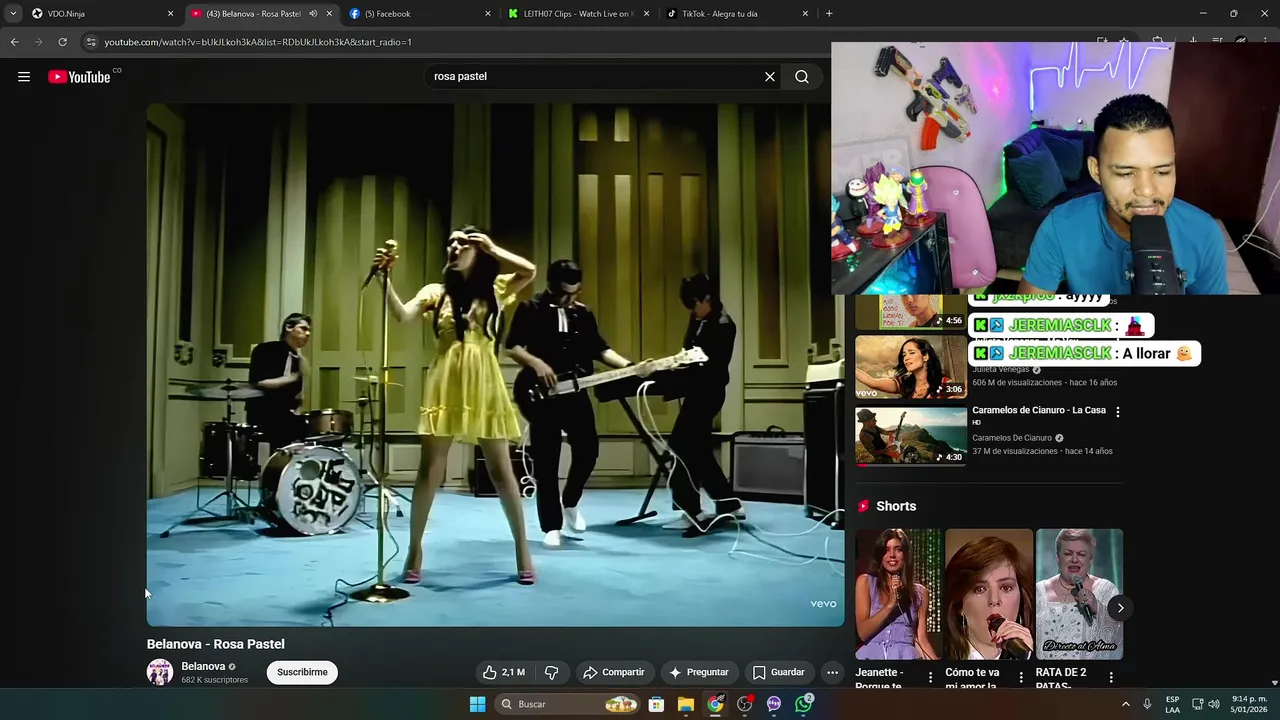Open options menu for Caramelos de Cianuro video

(1118, 411)
